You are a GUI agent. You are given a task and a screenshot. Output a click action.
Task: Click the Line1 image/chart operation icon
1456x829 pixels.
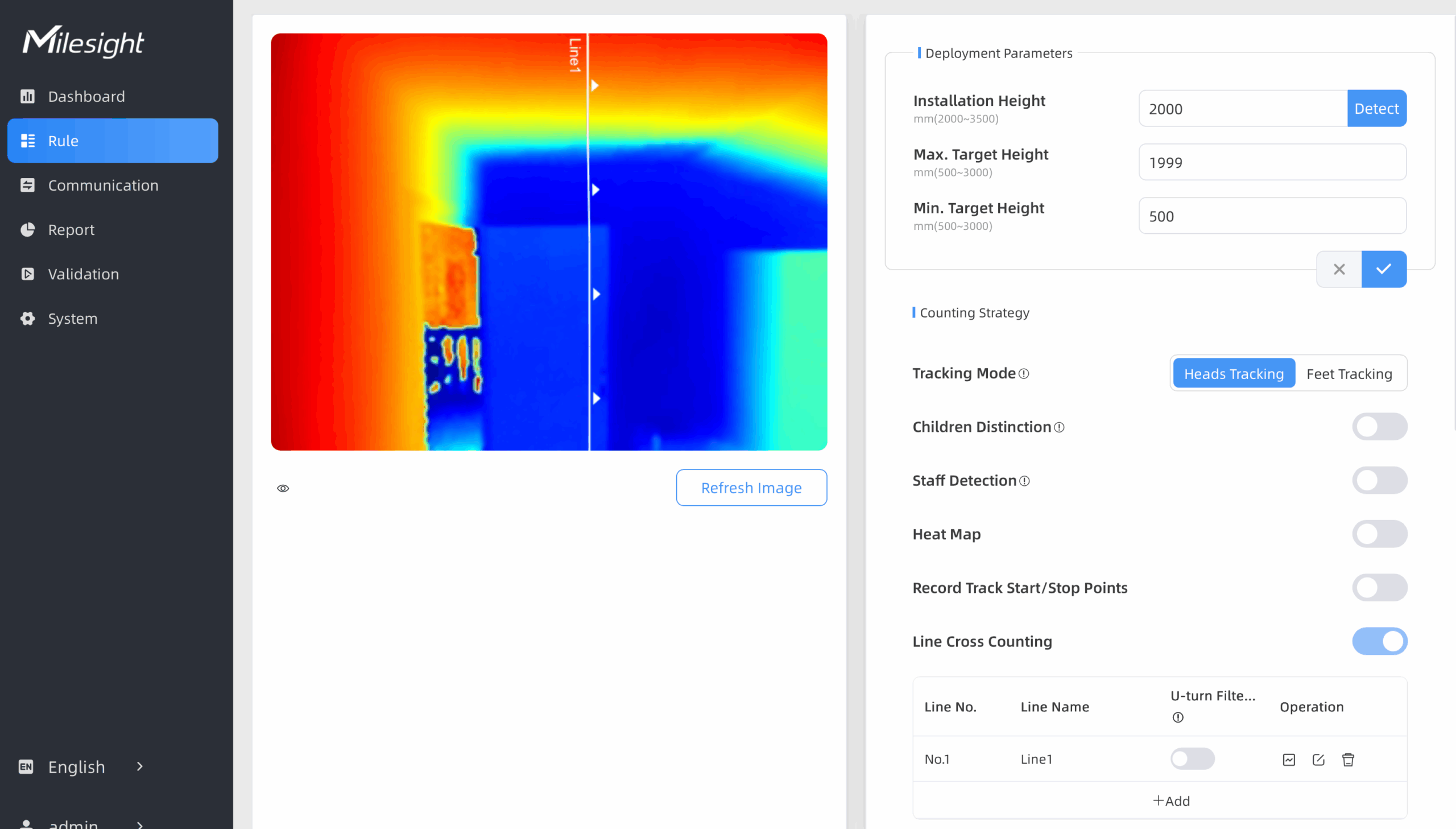[x=1289, y=760]
